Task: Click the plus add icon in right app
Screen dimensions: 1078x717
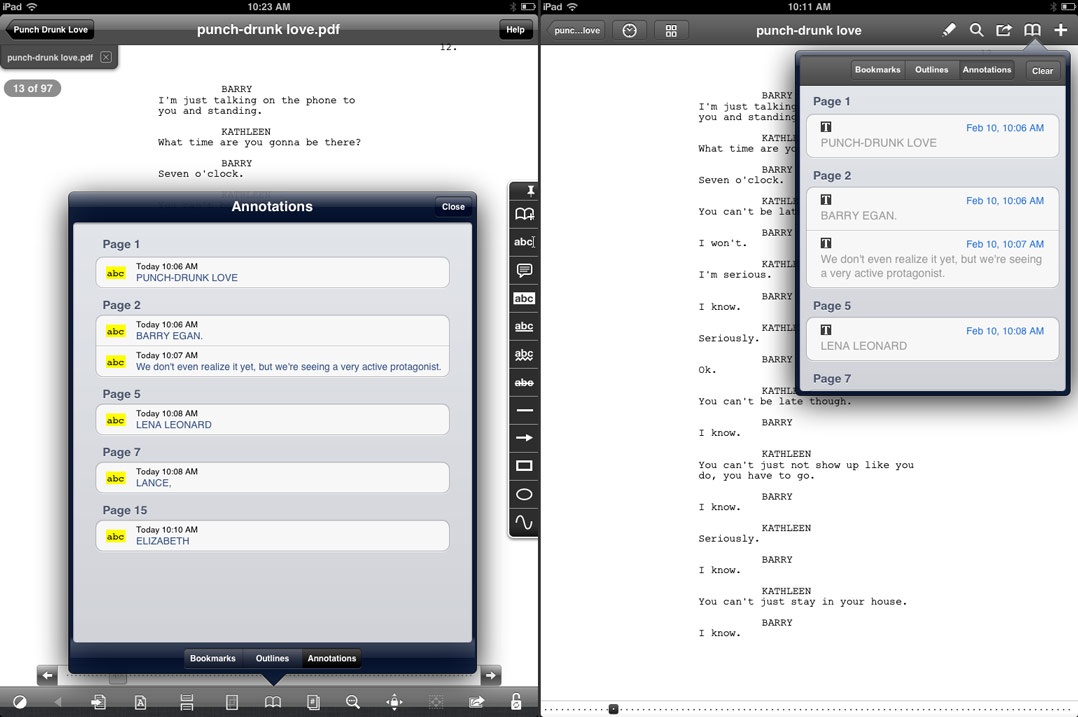Action: [1061, 30]
